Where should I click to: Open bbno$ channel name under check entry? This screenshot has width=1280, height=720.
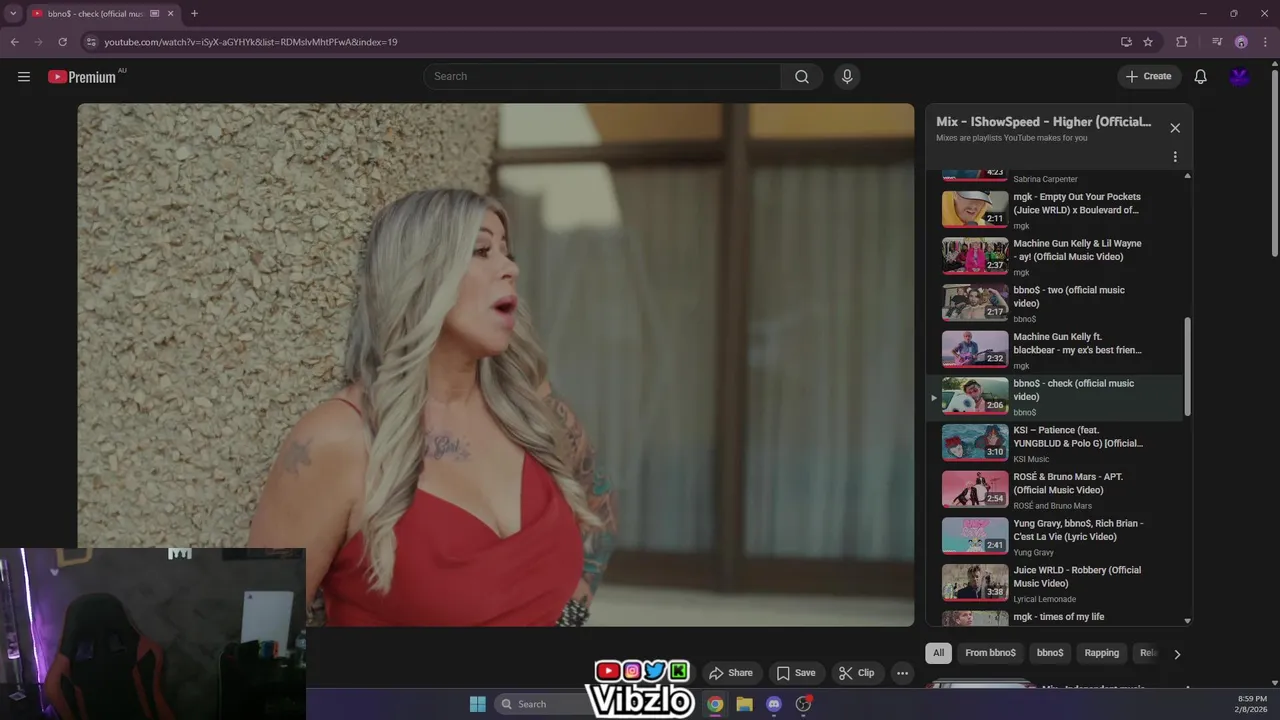(1024, 412)
